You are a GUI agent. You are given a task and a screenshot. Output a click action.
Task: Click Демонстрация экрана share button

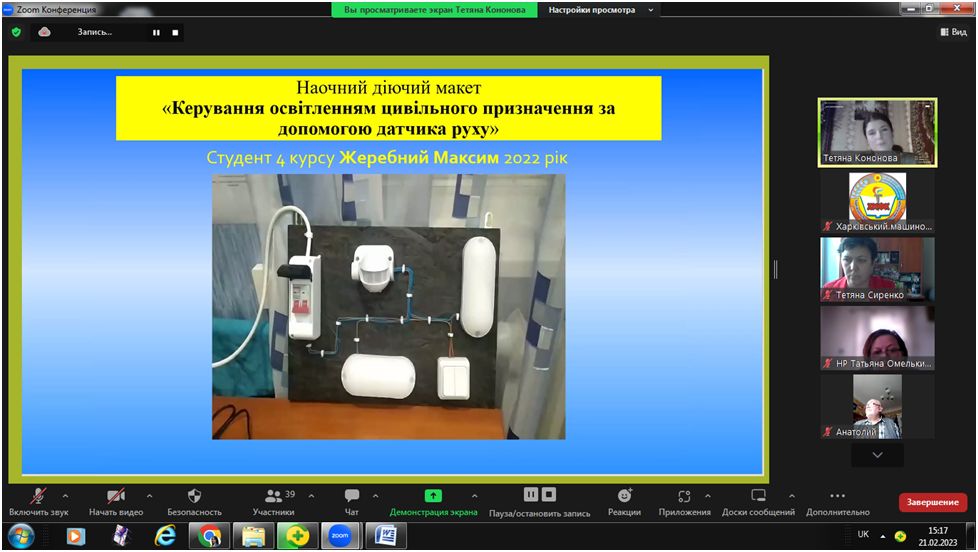433,502
